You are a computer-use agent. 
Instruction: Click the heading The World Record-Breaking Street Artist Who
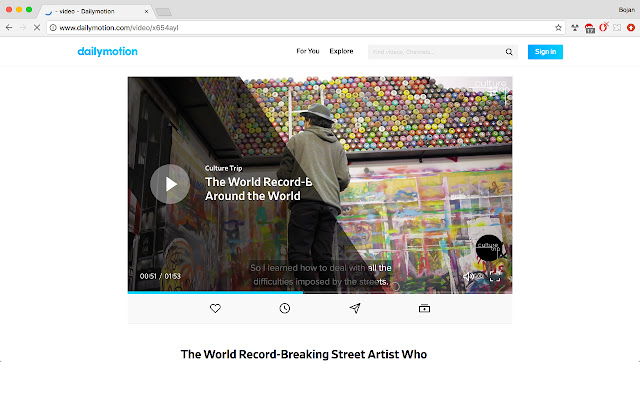[304, 354]
